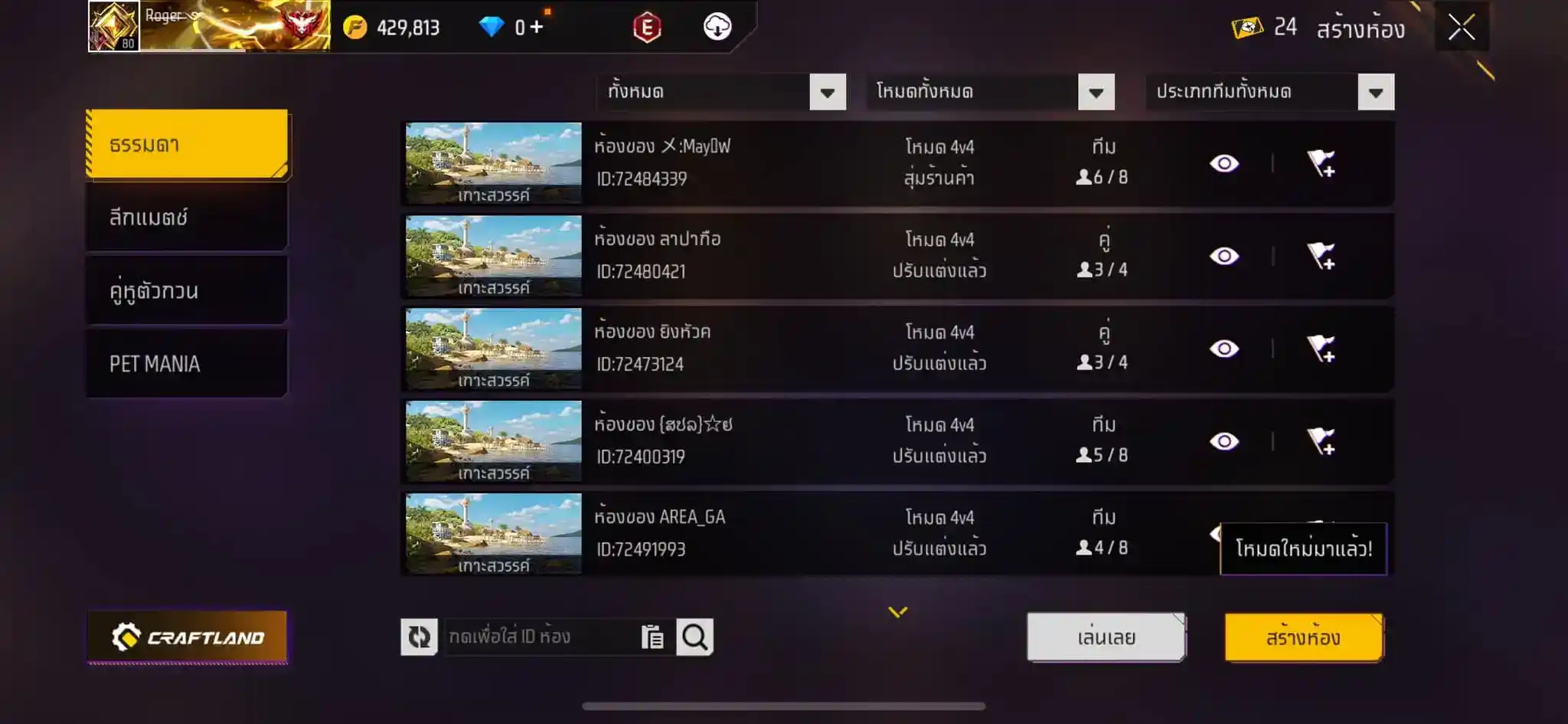This screenshot has height=724, width=1568.
Task: Join room ID:72484339 with the flag icon
Action: [1321, 163]
